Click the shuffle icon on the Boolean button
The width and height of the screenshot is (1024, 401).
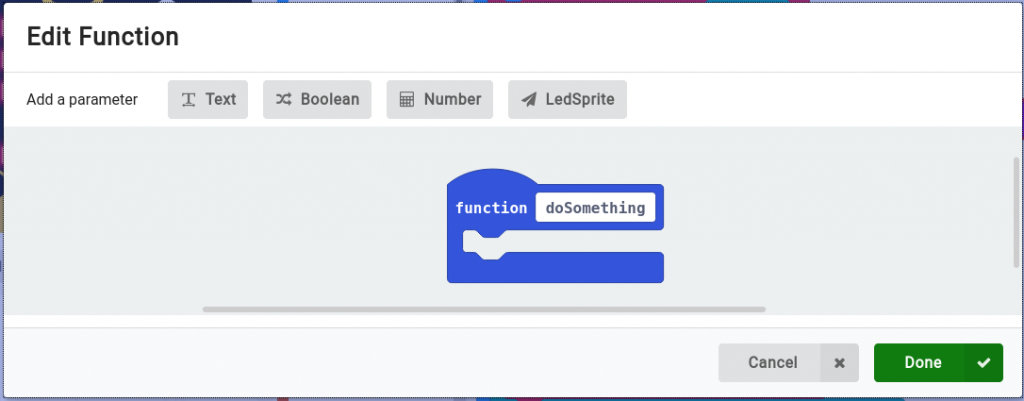[284, 100]
